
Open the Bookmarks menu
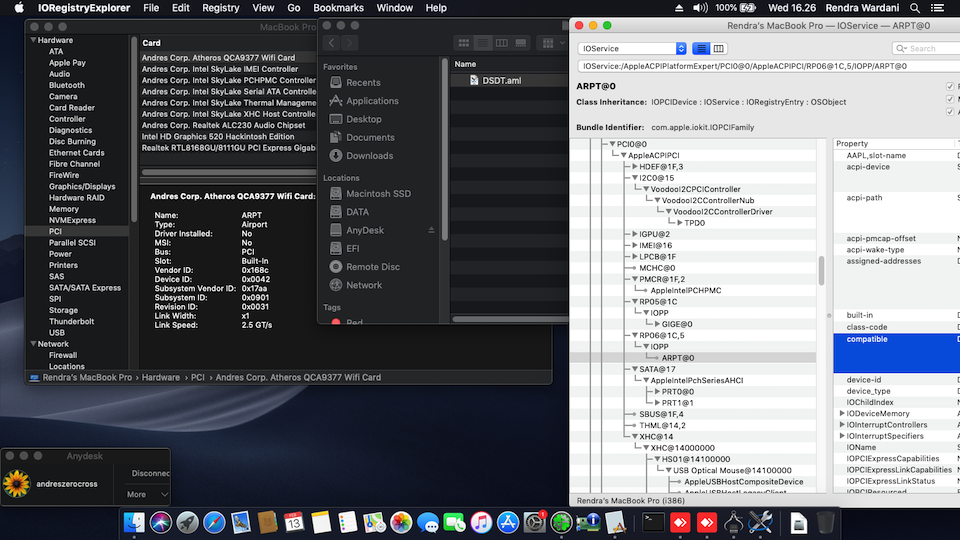[x=338, y=8]
